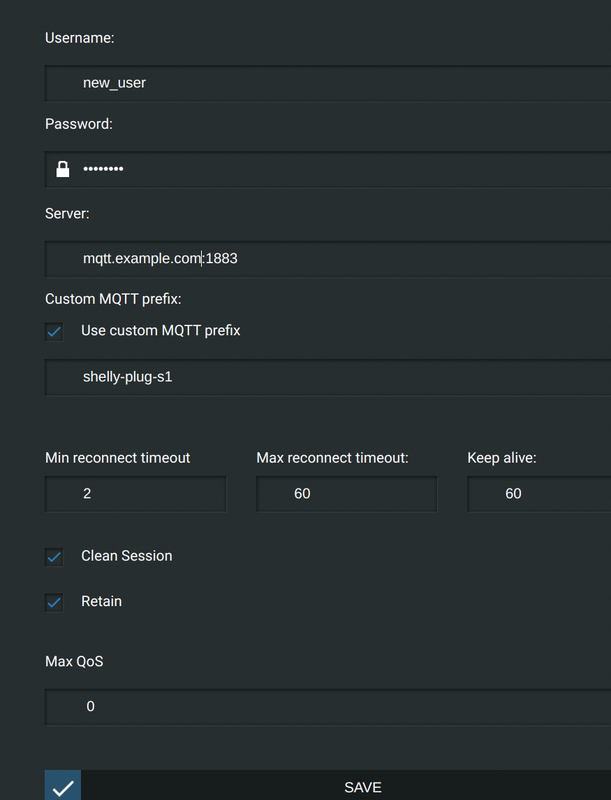611x800 pixels.
Task: Disable the "Use custom MQTT prefix" checkbox
Action: (53, 331)
